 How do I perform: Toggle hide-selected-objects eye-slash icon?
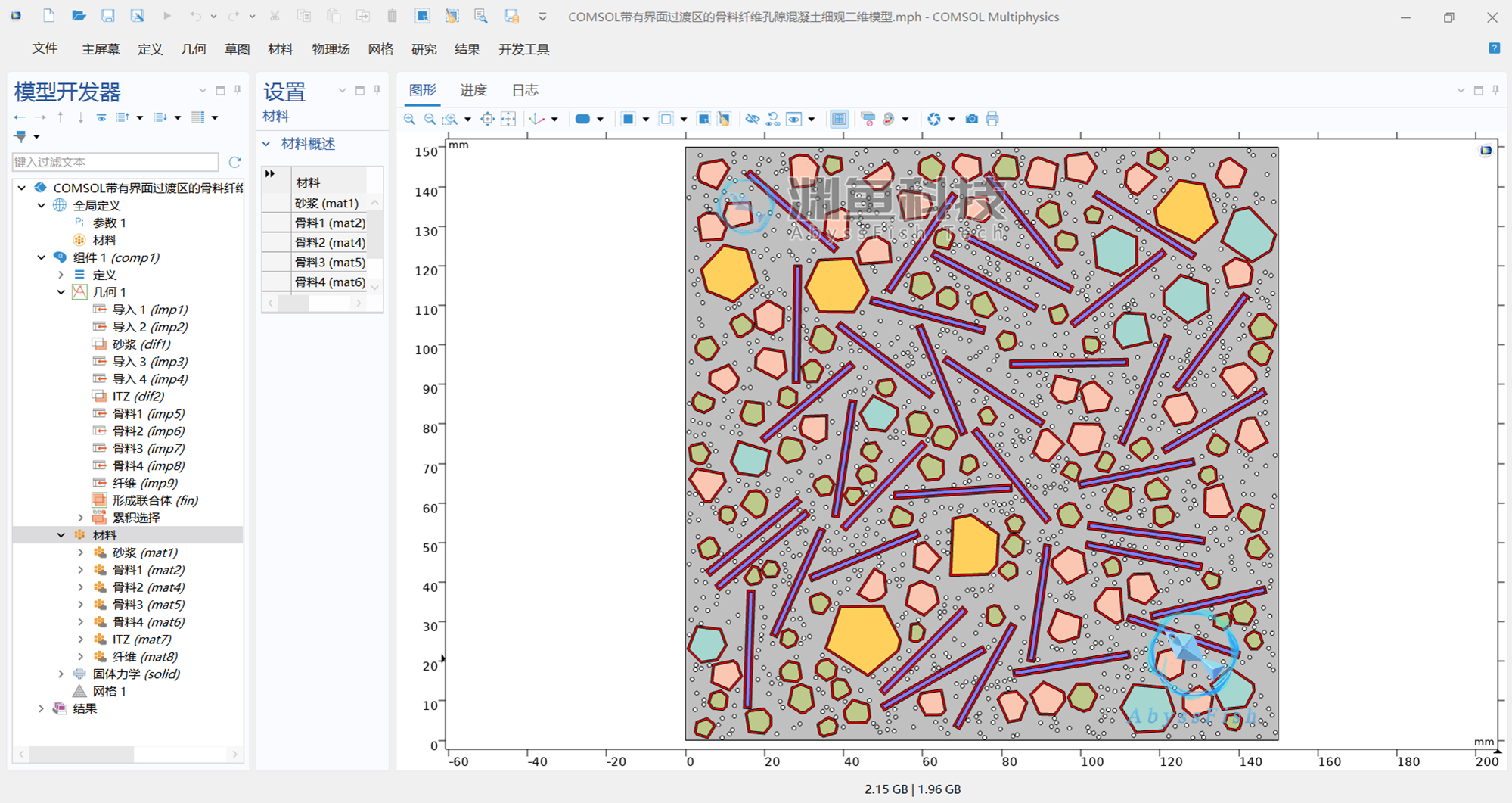752,119
